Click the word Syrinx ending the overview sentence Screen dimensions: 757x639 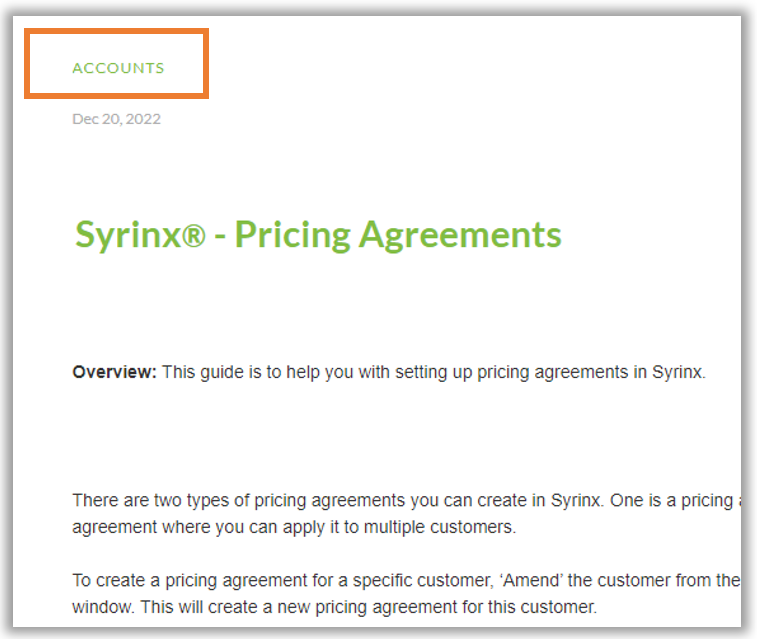[678, 373]
